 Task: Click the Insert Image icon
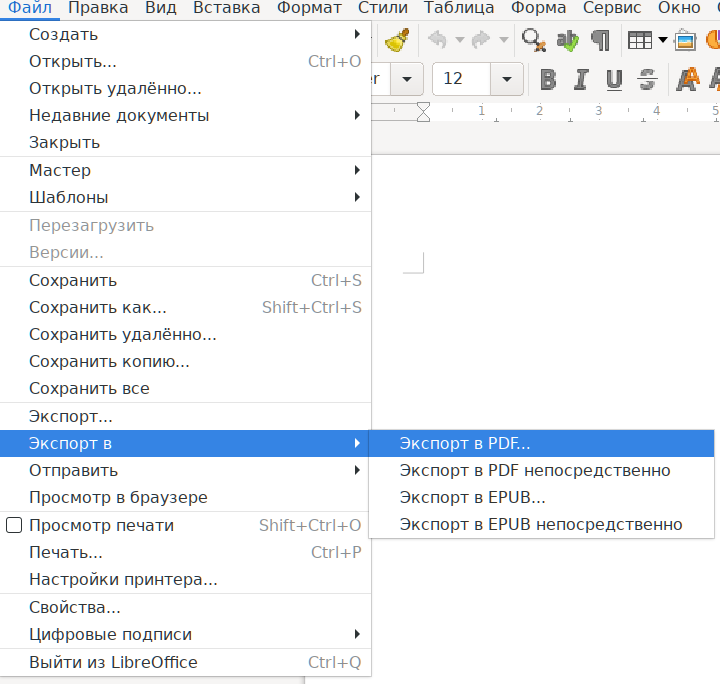tap(685, 40)
